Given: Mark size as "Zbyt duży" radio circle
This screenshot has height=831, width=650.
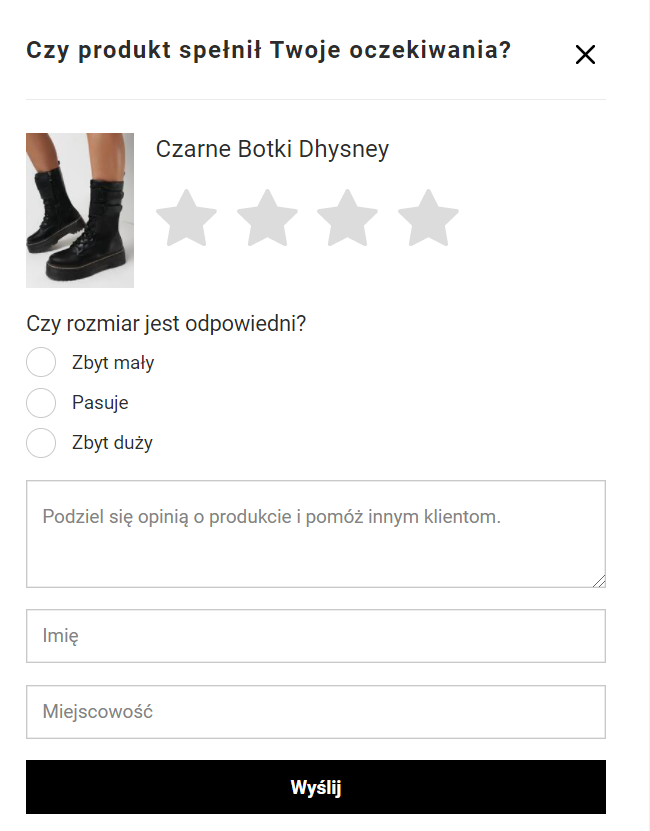Looking at the screenshot, I should tap(41, 443).
